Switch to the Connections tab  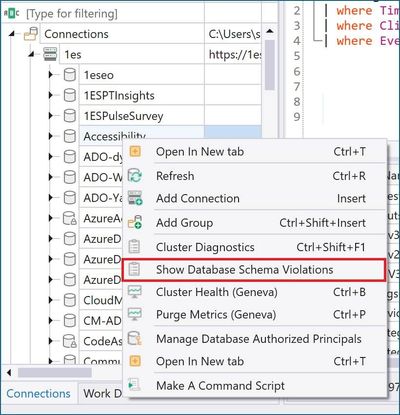coord(38,394)
